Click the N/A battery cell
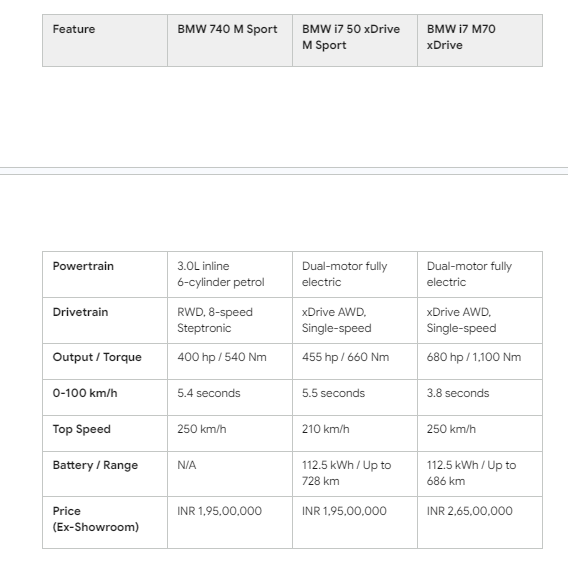The width and height of the screenshot is (568, 580). [230, 474]
